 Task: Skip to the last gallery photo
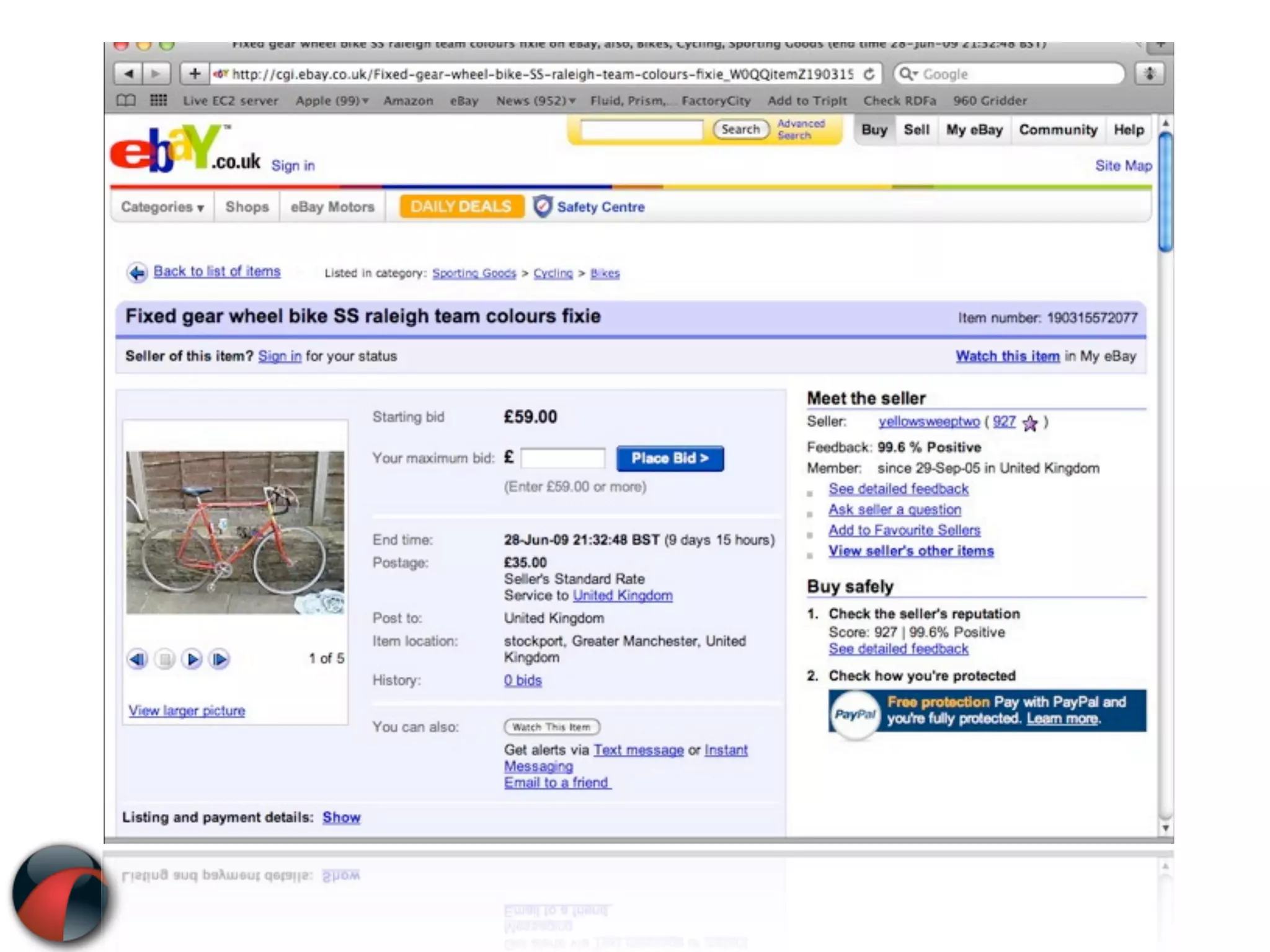click(x=220, y=659)
